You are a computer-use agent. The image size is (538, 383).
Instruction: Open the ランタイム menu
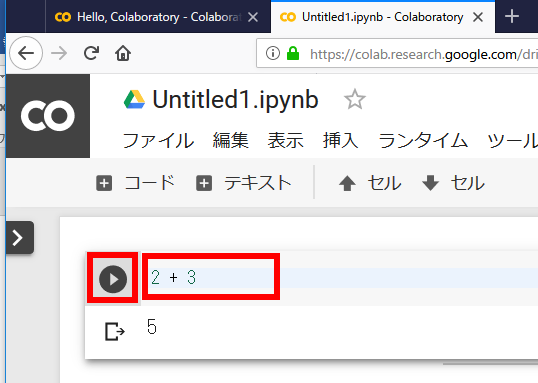click(x=423, y=141)
